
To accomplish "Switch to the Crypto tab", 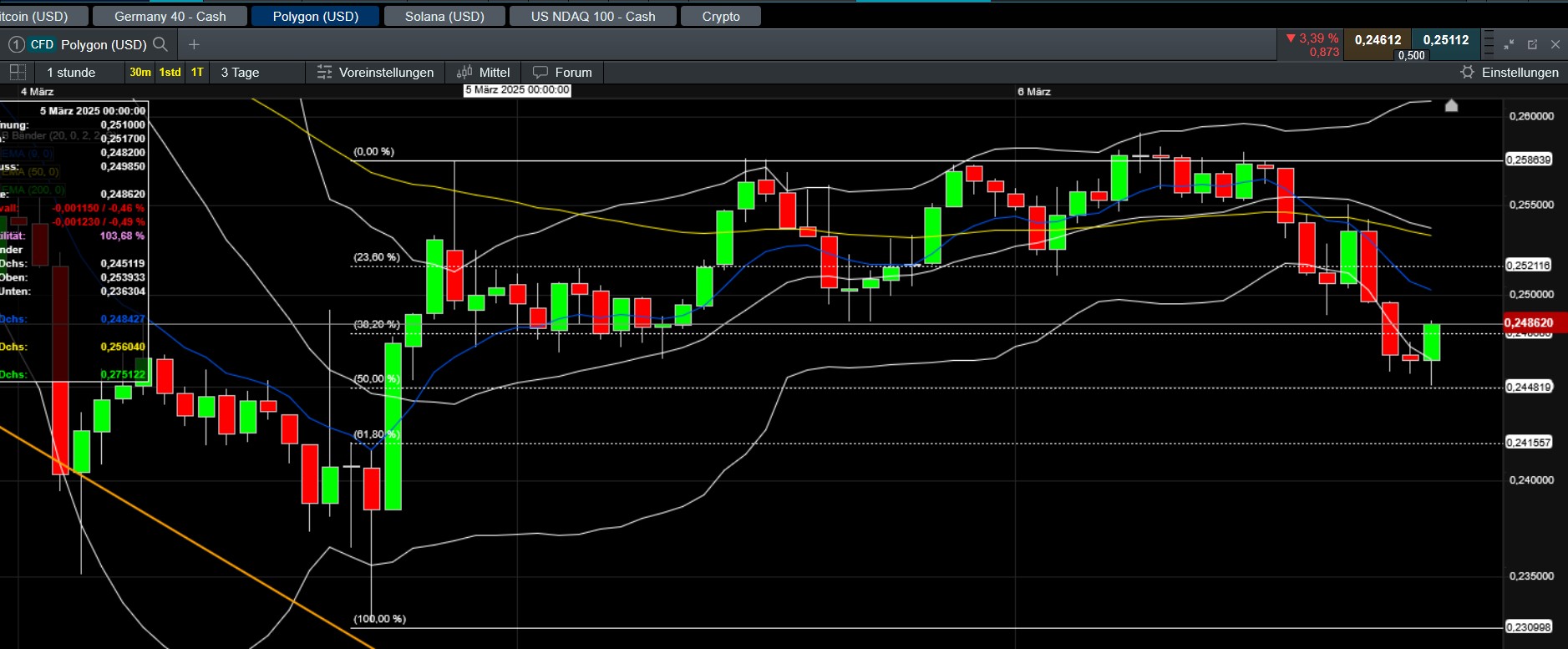I will click(x=721, y=16).
